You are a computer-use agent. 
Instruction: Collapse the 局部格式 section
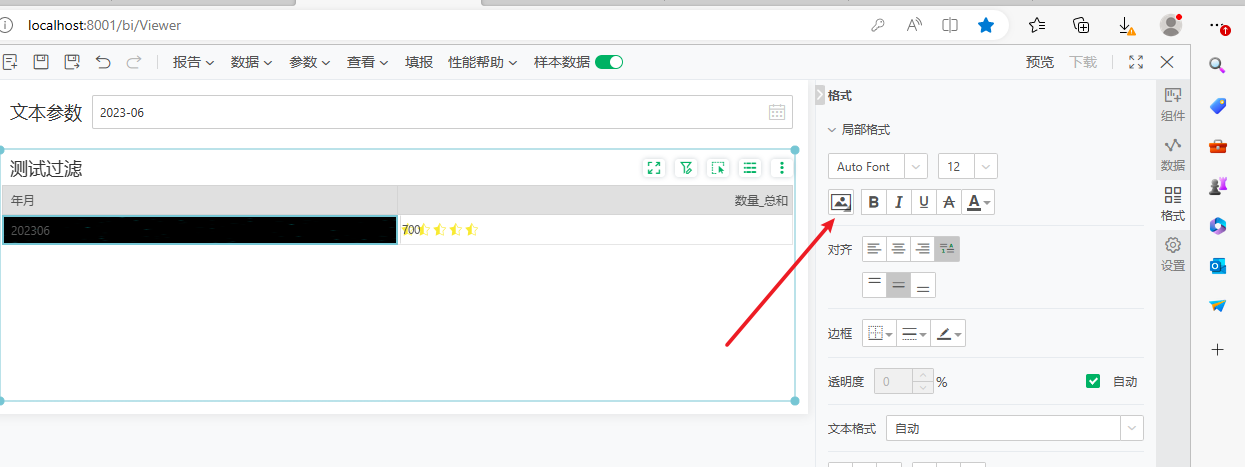pyautogui.click(x=832, y=130)
